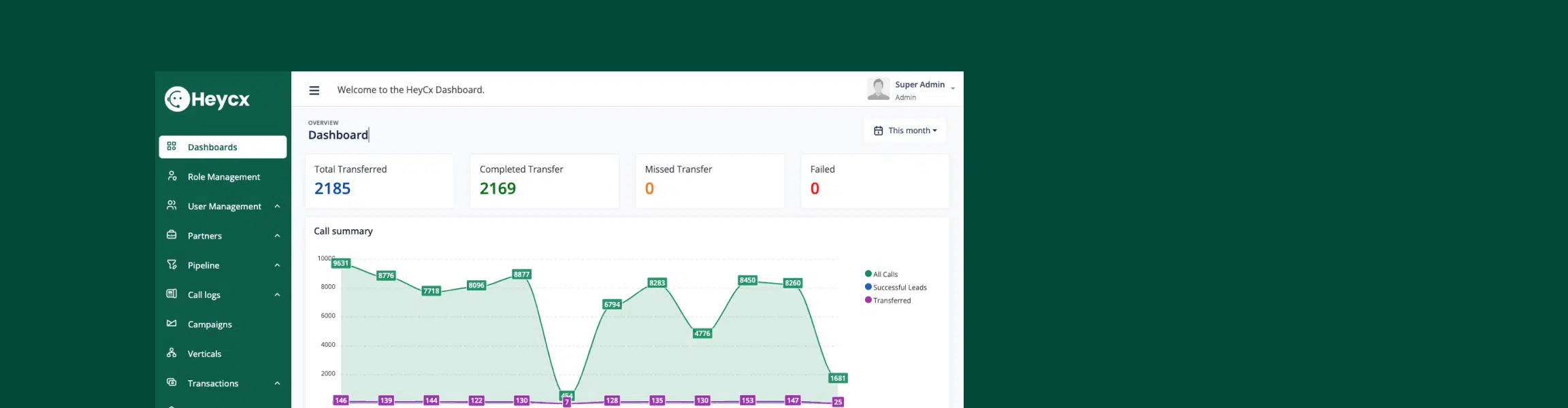Click the purple 153 transferred label
The height and width of the screenshot is (408, 1568).
pyautogui.click(x=747, y=401)
